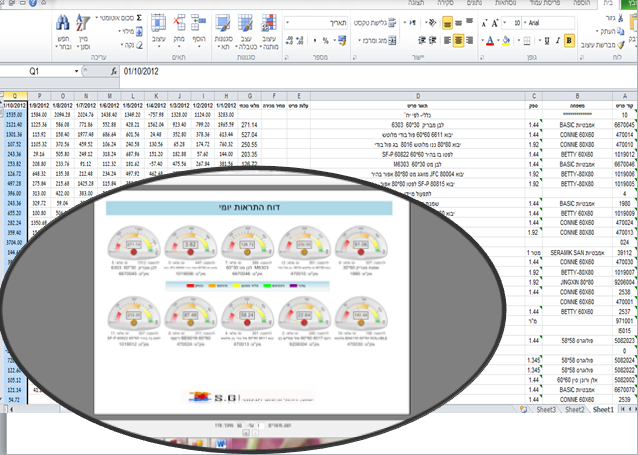Toggle Underline formatting
This screenshot has height=455, width=638.
click(547, 41)
